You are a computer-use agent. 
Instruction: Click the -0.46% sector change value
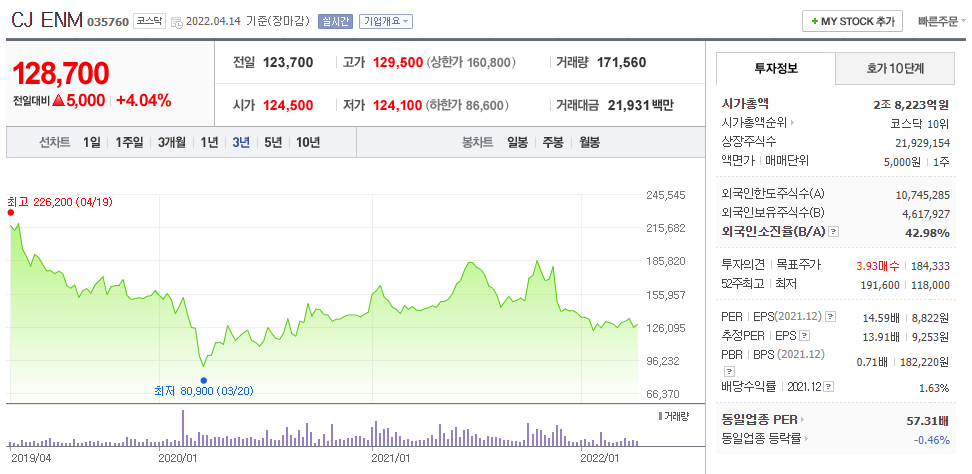pyautogui.click(x=931, y=440)
